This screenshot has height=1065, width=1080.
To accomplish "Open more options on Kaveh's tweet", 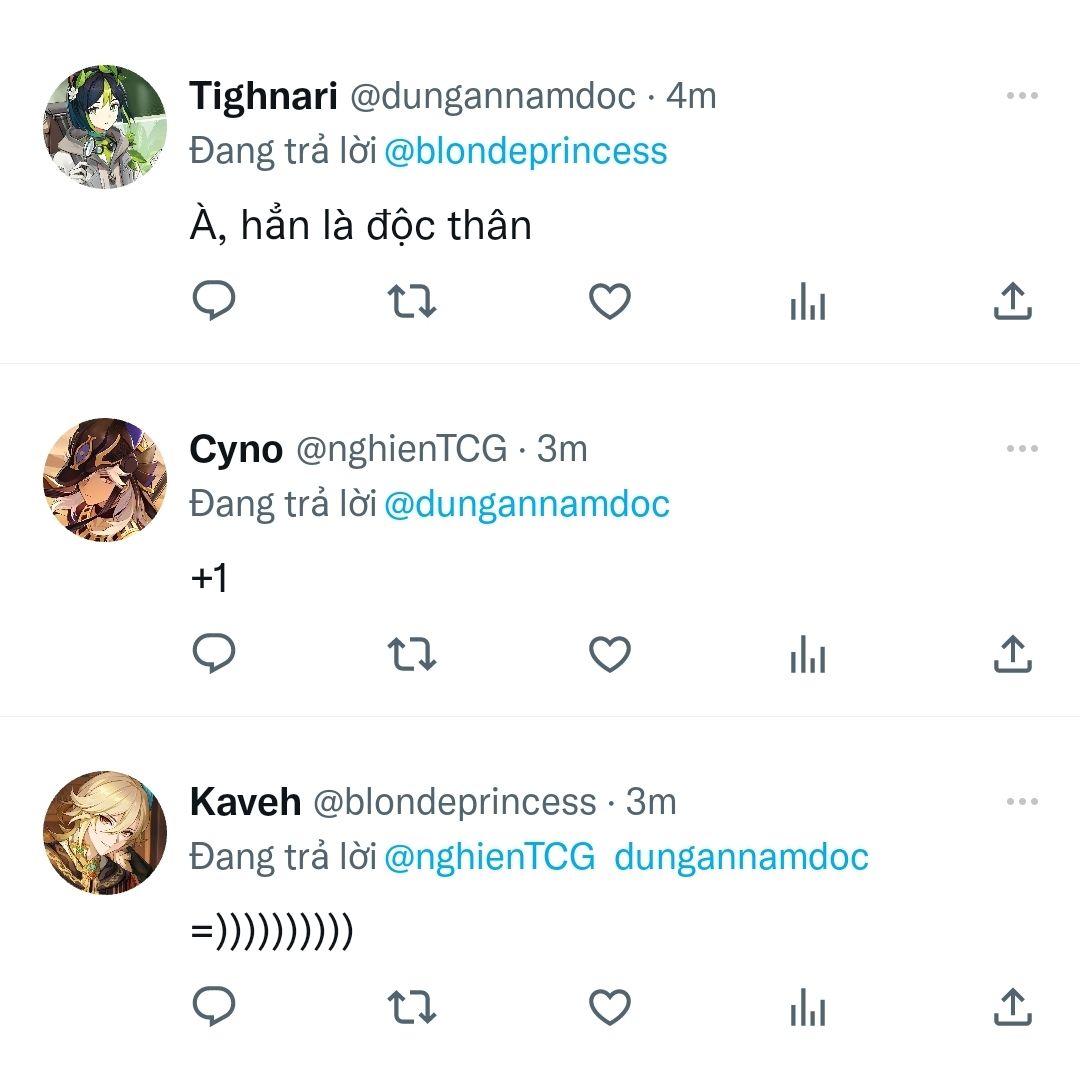I will pyautogui.click(x=1022, y=802).
